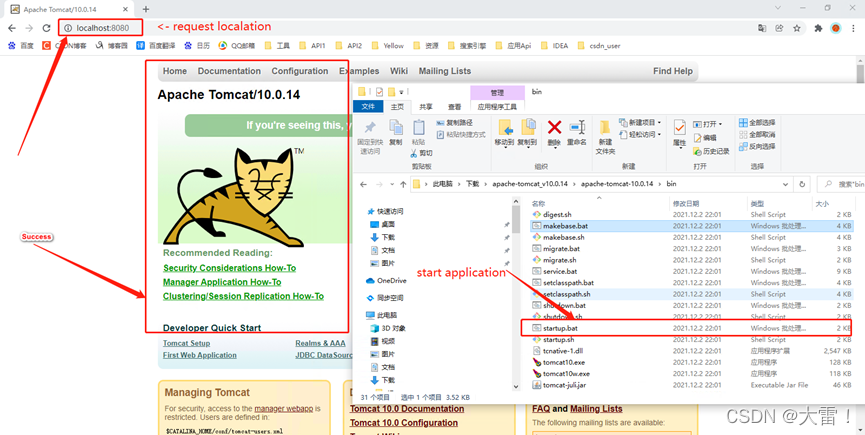Click Explorer up-directory arrow

coord(403,184)
